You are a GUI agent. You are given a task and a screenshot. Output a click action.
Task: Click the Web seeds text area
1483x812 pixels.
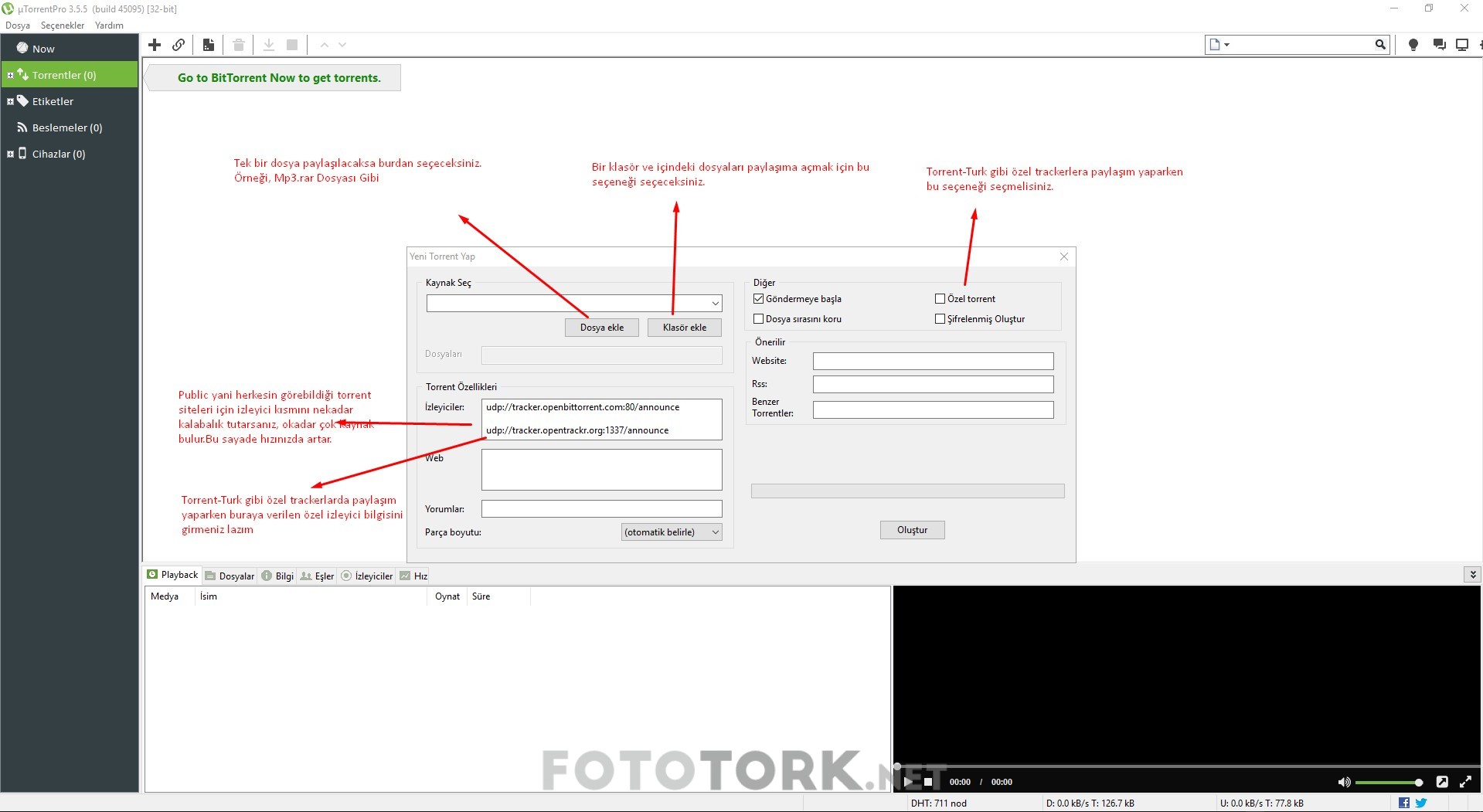click(x=601, y=470)
